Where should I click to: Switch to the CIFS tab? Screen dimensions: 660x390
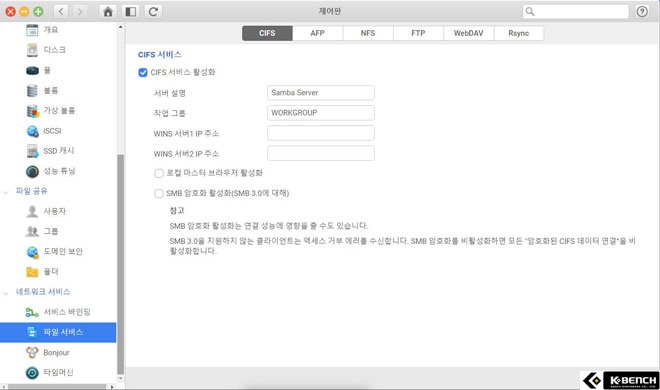[267, 33]
